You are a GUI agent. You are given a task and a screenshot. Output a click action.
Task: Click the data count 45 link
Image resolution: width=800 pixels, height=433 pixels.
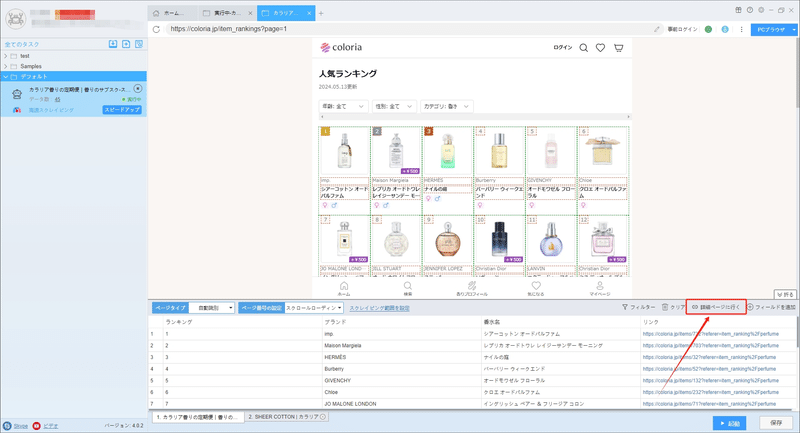pos(58,99)
